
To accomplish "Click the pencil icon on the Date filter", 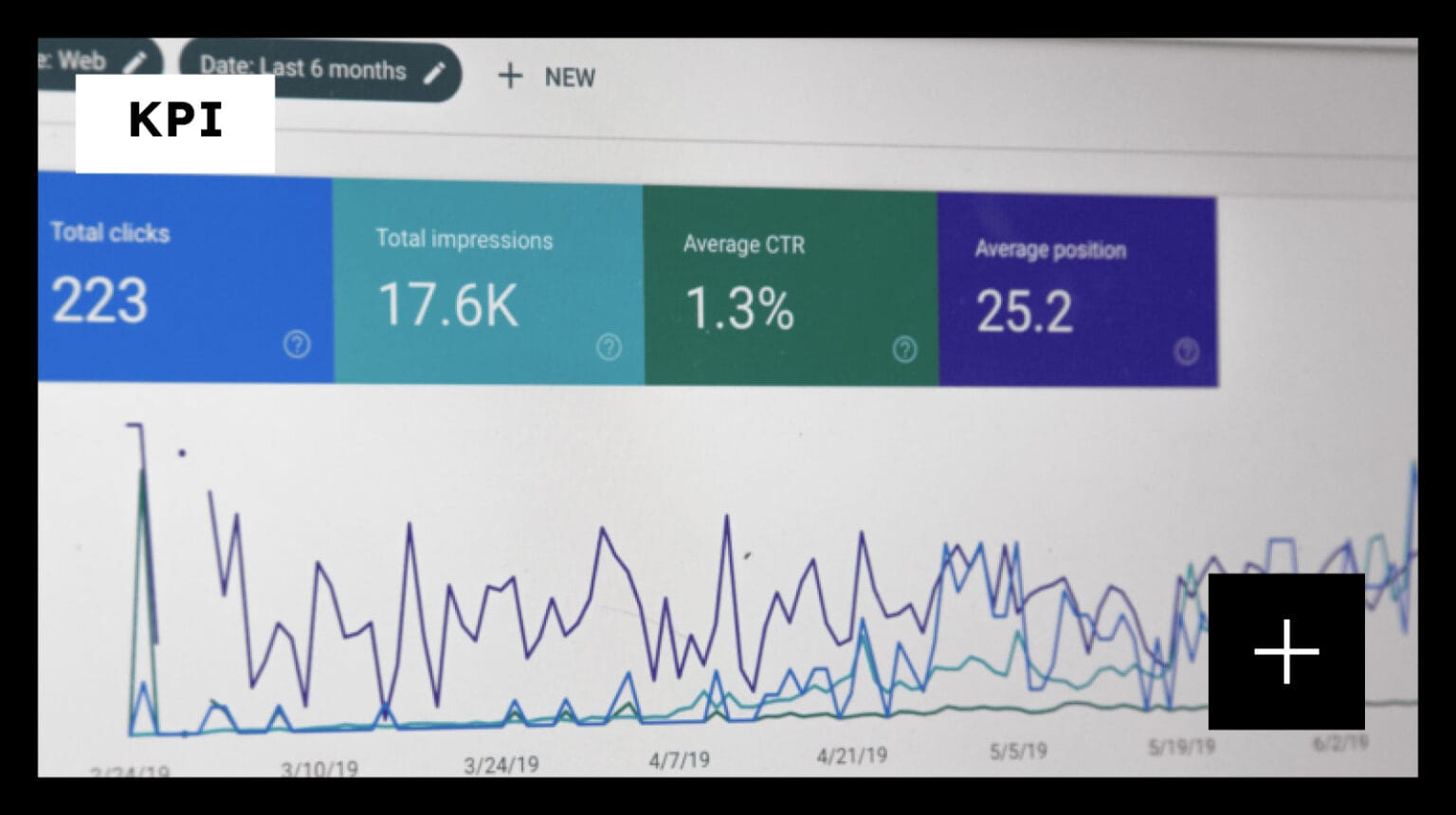I will coord(434,73).
